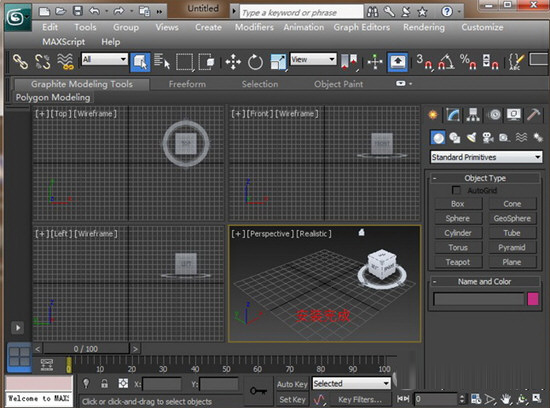550x408 pixels.
Task: Click the GeoSphere button
Action: click(512, 218)
